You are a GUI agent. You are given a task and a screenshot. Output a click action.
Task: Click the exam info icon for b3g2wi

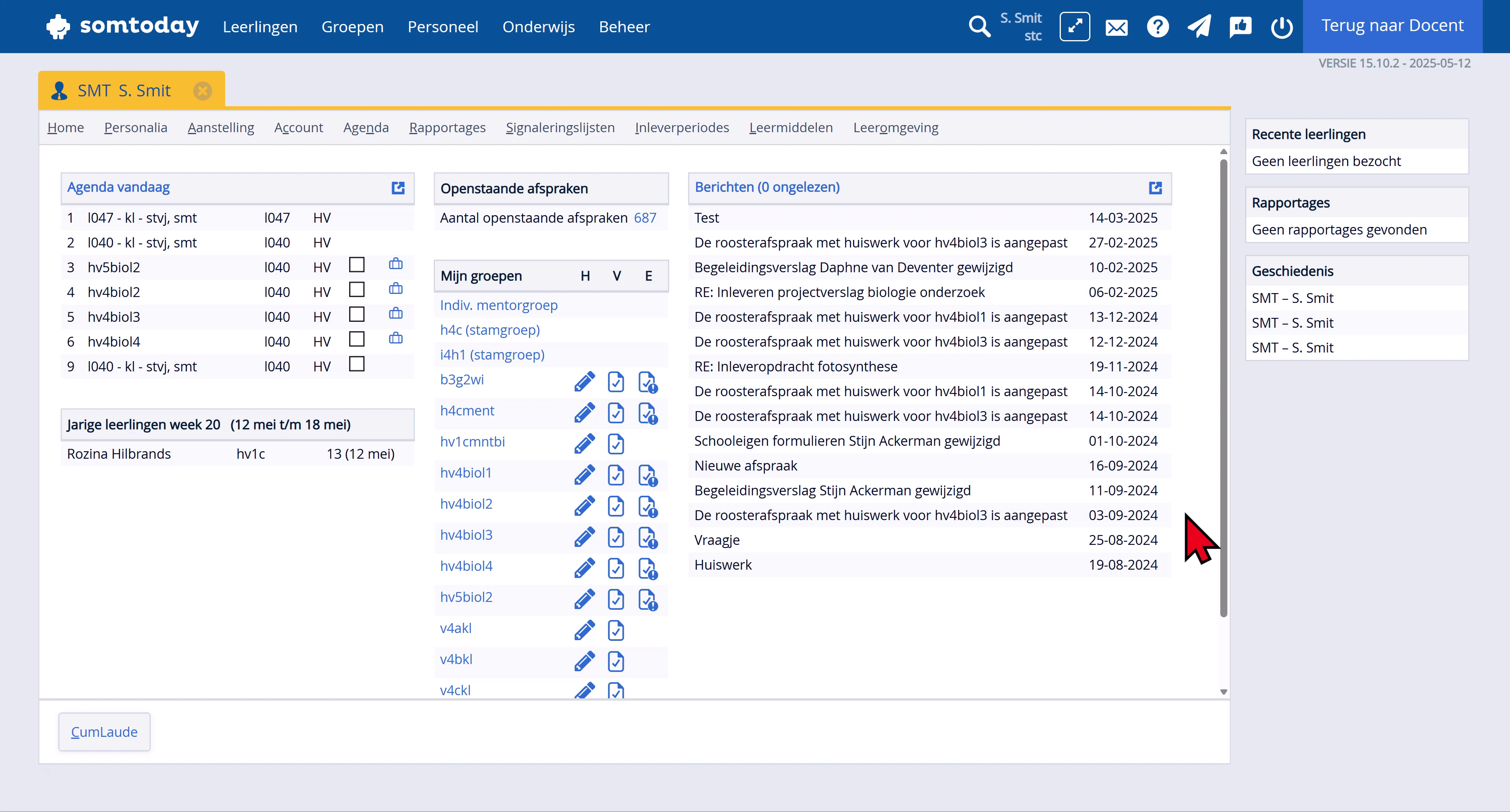coord(648,382)
